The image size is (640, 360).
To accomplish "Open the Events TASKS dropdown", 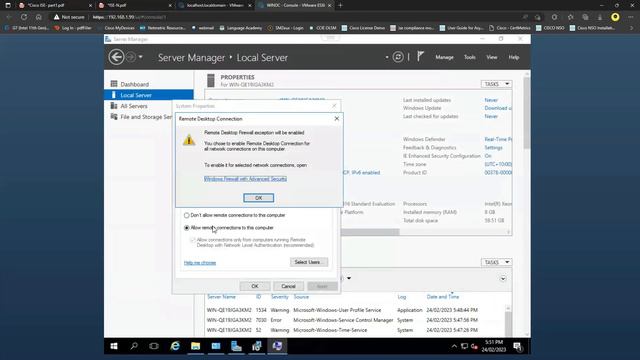I will [496, 262].
